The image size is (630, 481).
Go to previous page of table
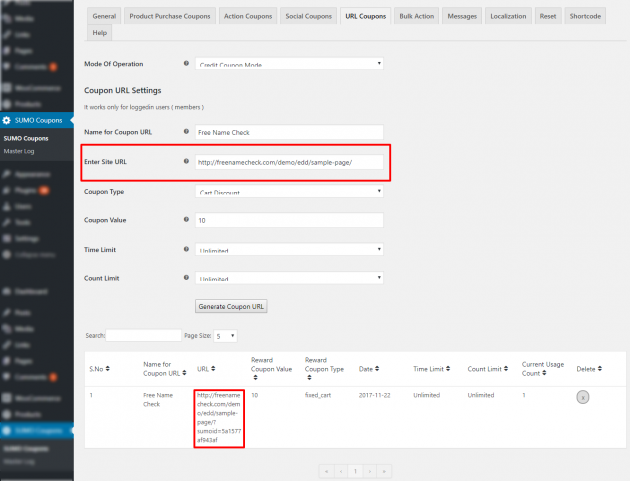click(341, 471)
